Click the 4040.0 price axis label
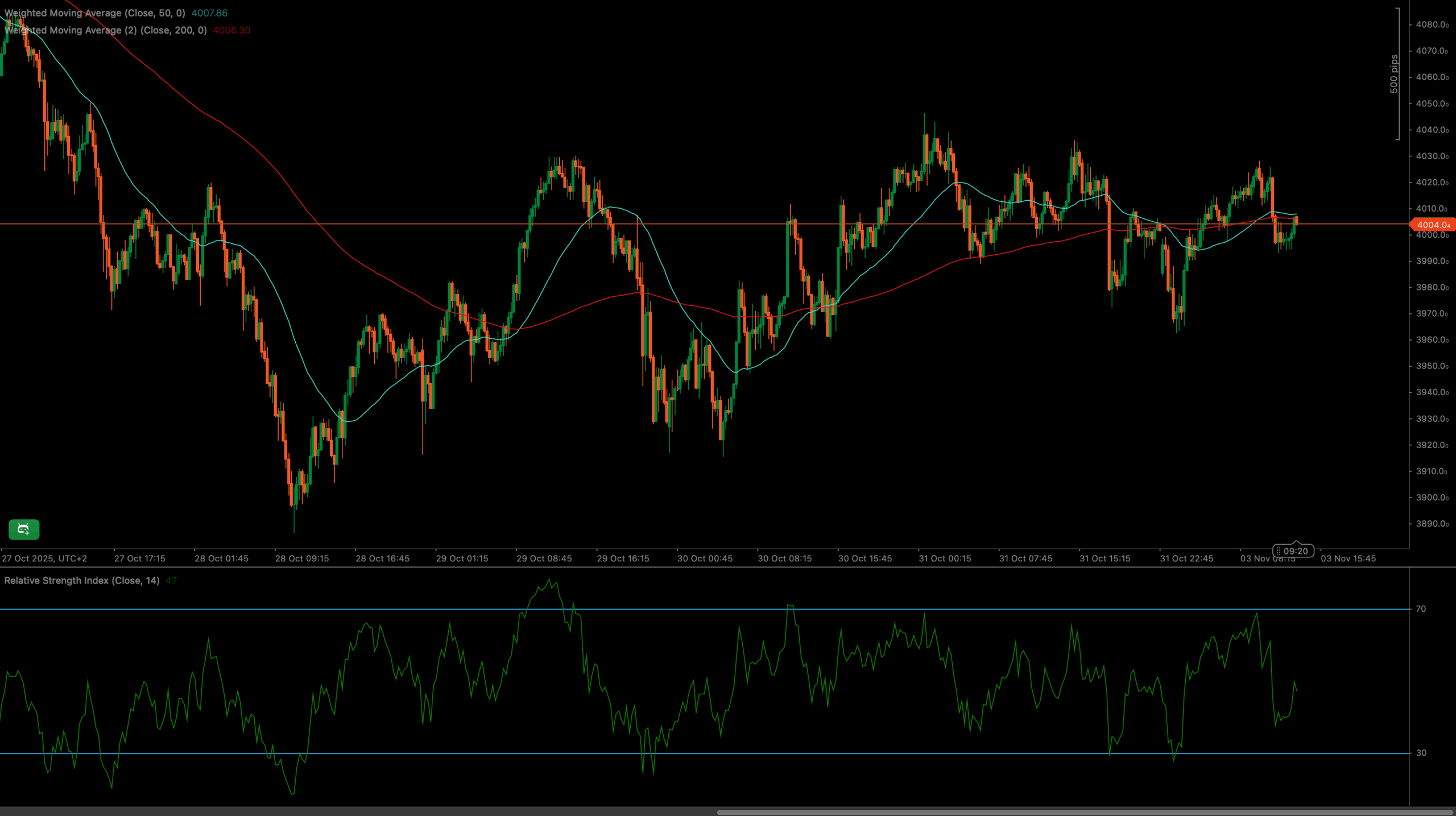1456x816 pixels. click(1432, 130)
